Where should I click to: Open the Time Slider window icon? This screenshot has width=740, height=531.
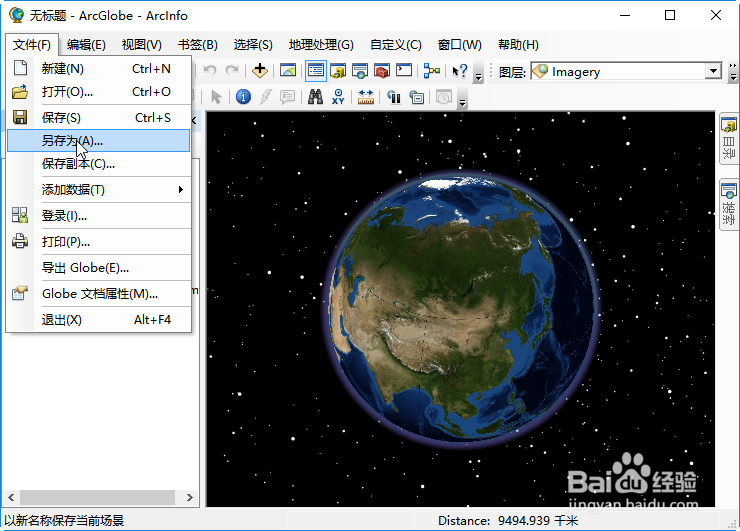tap(444, 97)
